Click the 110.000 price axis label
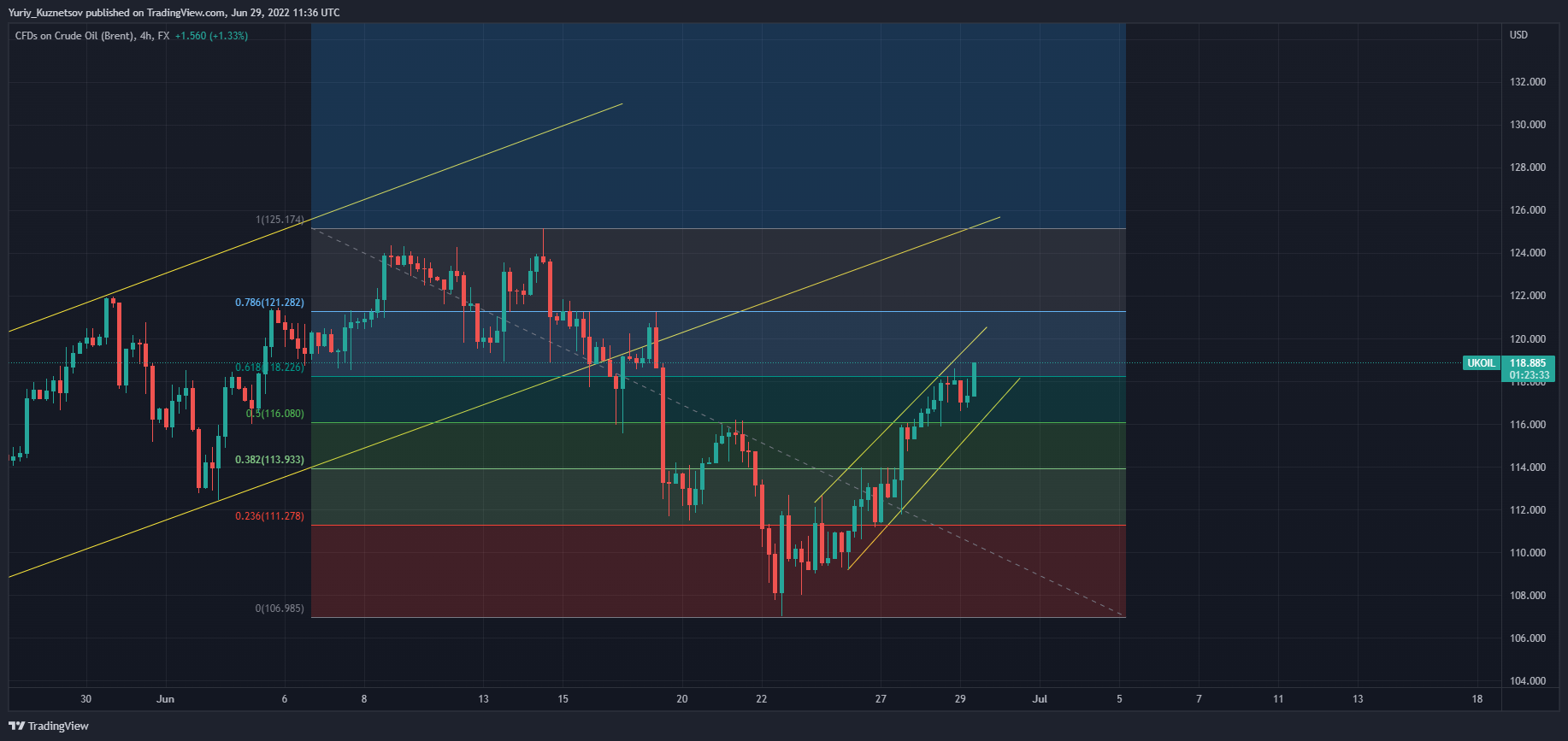Screen dimensions: 1568x741 click(1528, 553)
